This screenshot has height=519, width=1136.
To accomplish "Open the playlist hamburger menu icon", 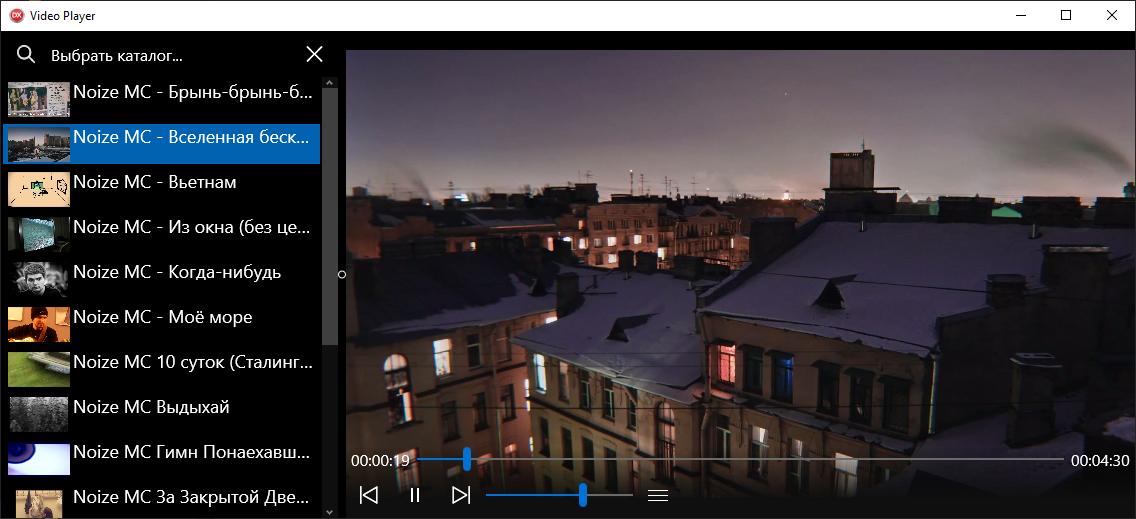I will click(657, 496).
